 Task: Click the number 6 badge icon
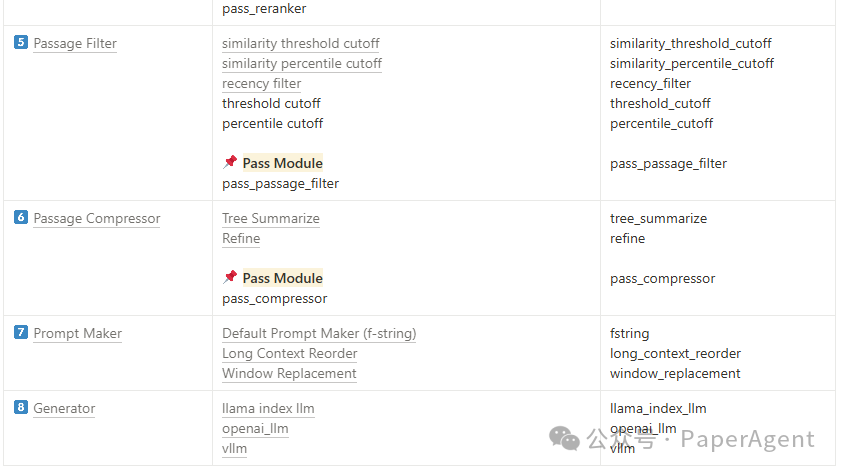20,217
